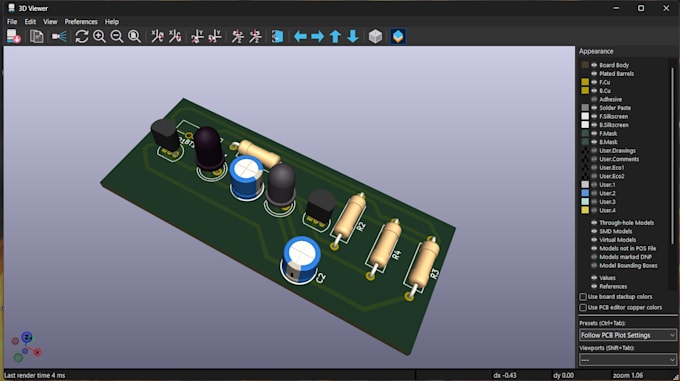The height and width of the screenshot is (381, 680).
Task: Rotate Y counterclockwise toolbar icon
Action: point(215,36)
